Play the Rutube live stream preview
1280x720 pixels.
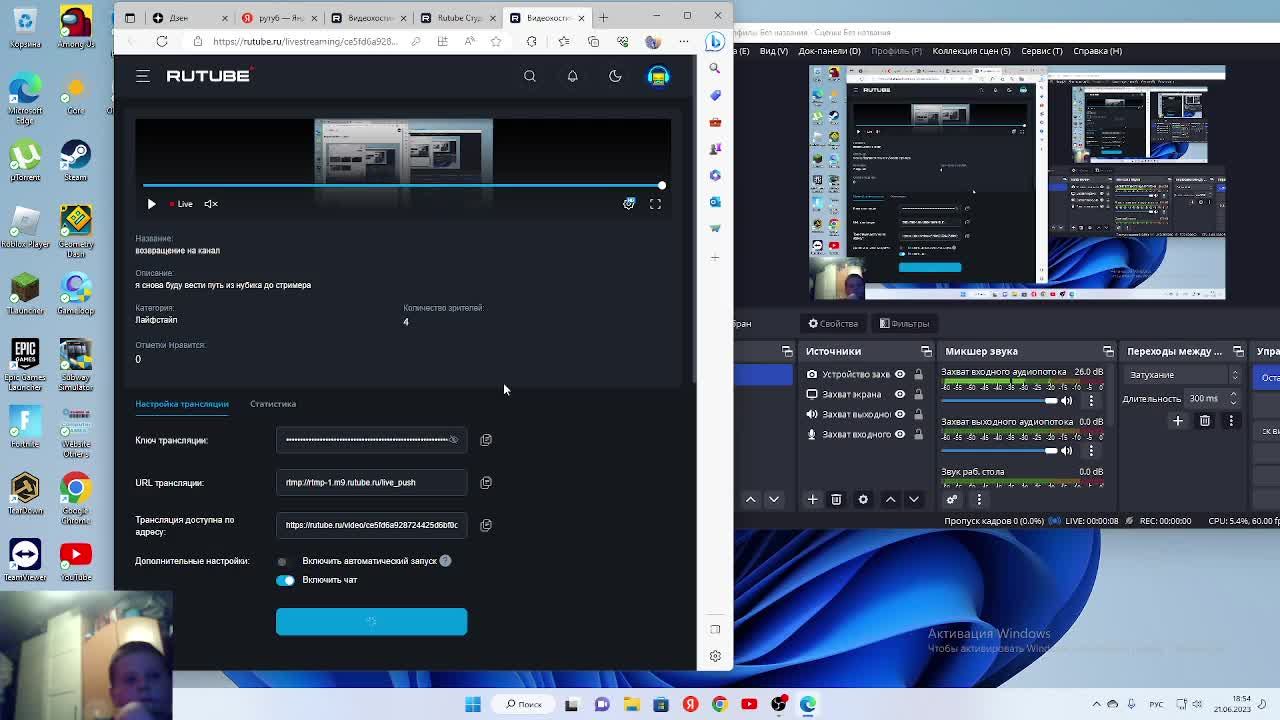(x=151, y=204)
